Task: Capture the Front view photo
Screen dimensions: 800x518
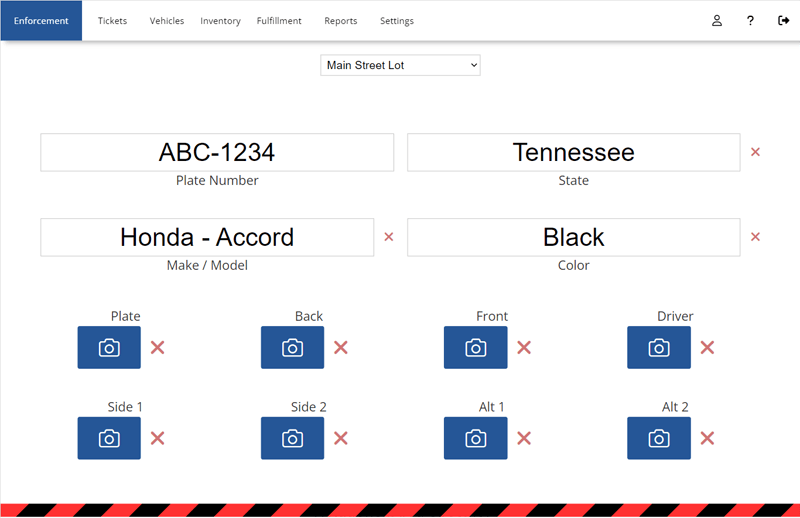Action: pos(475,348)
